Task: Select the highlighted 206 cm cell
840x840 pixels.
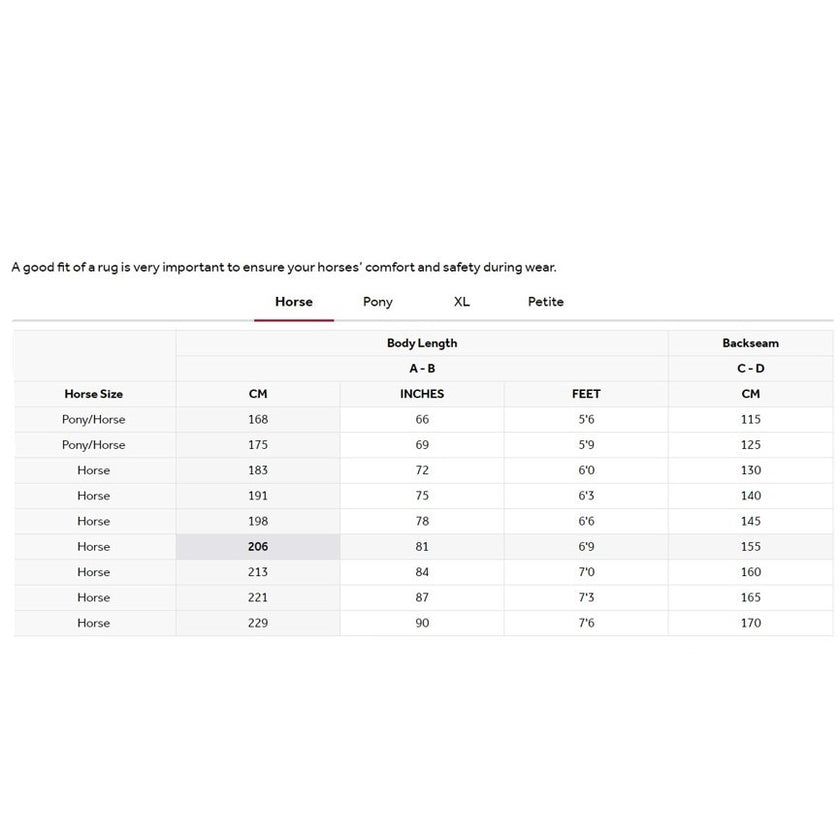Action: tap(257, 546)
